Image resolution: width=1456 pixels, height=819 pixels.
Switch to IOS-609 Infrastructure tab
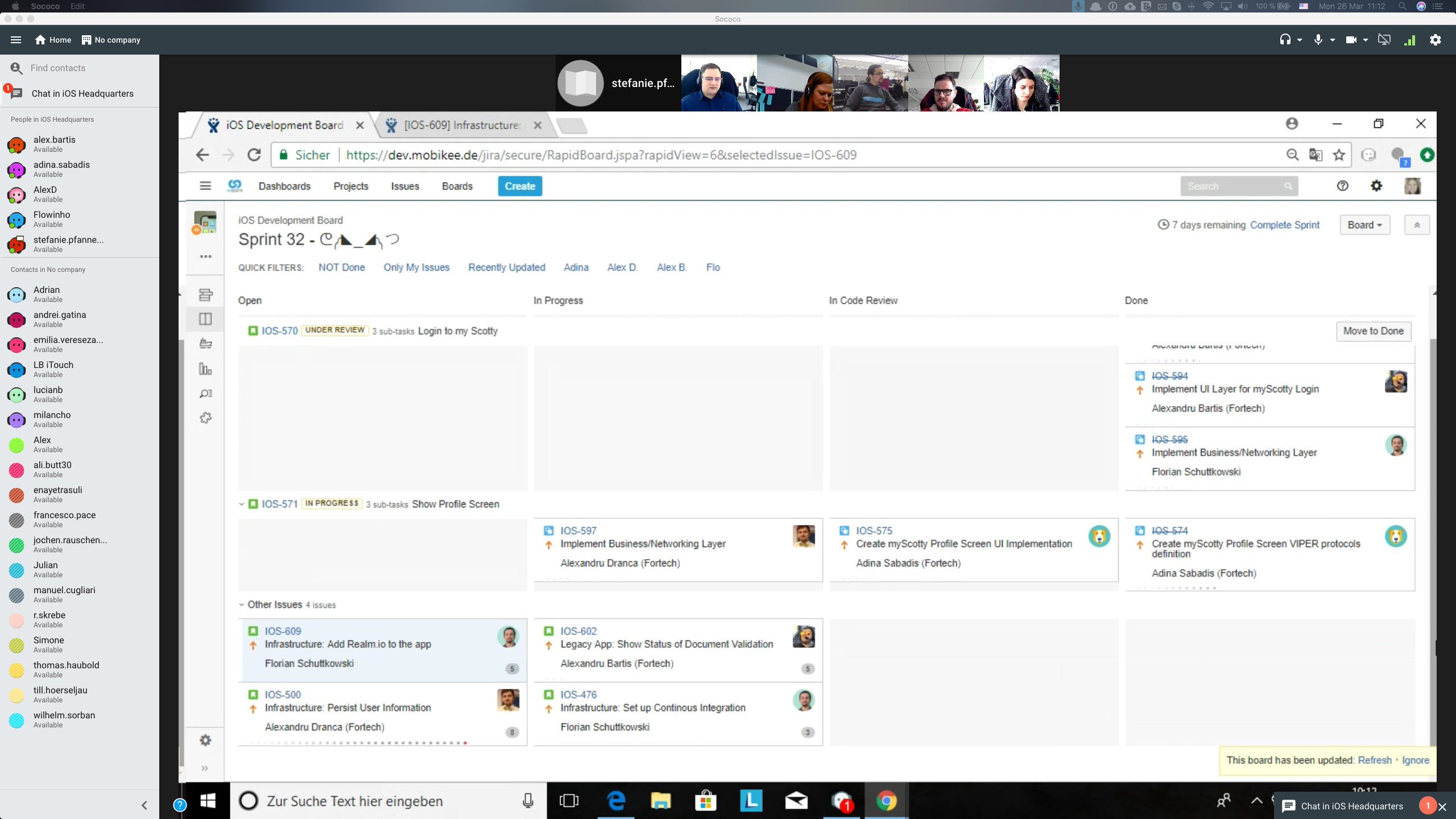point(462,125)
